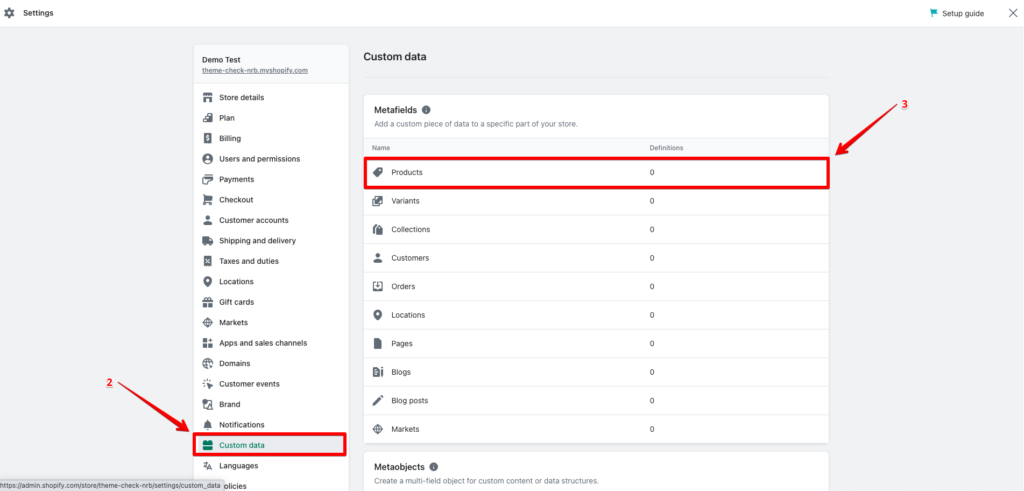Click the Markets globe icon in sidebar
Screen dimensions: 1024x491
click(x=208, y=323)
